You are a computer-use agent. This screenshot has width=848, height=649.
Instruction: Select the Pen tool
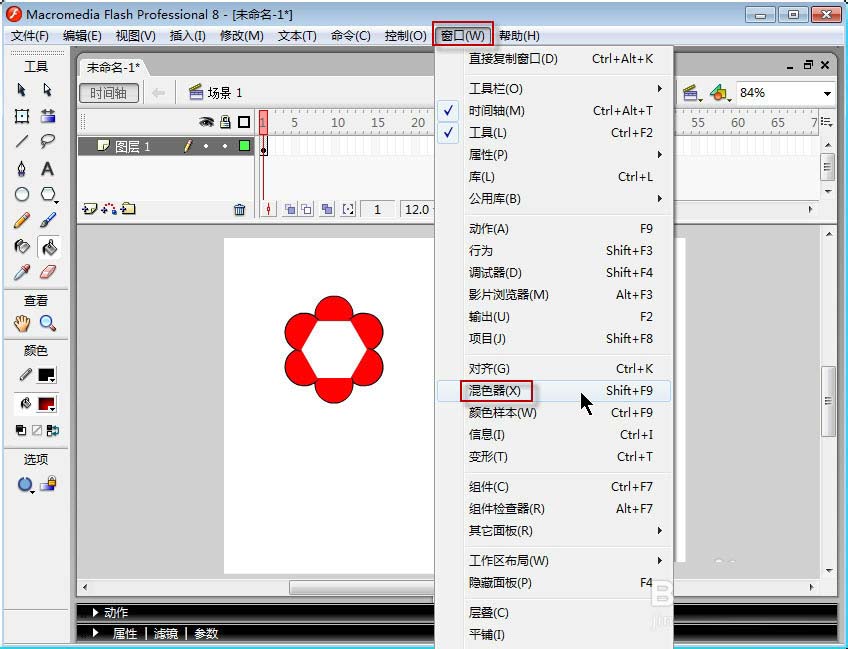point(22,168)
